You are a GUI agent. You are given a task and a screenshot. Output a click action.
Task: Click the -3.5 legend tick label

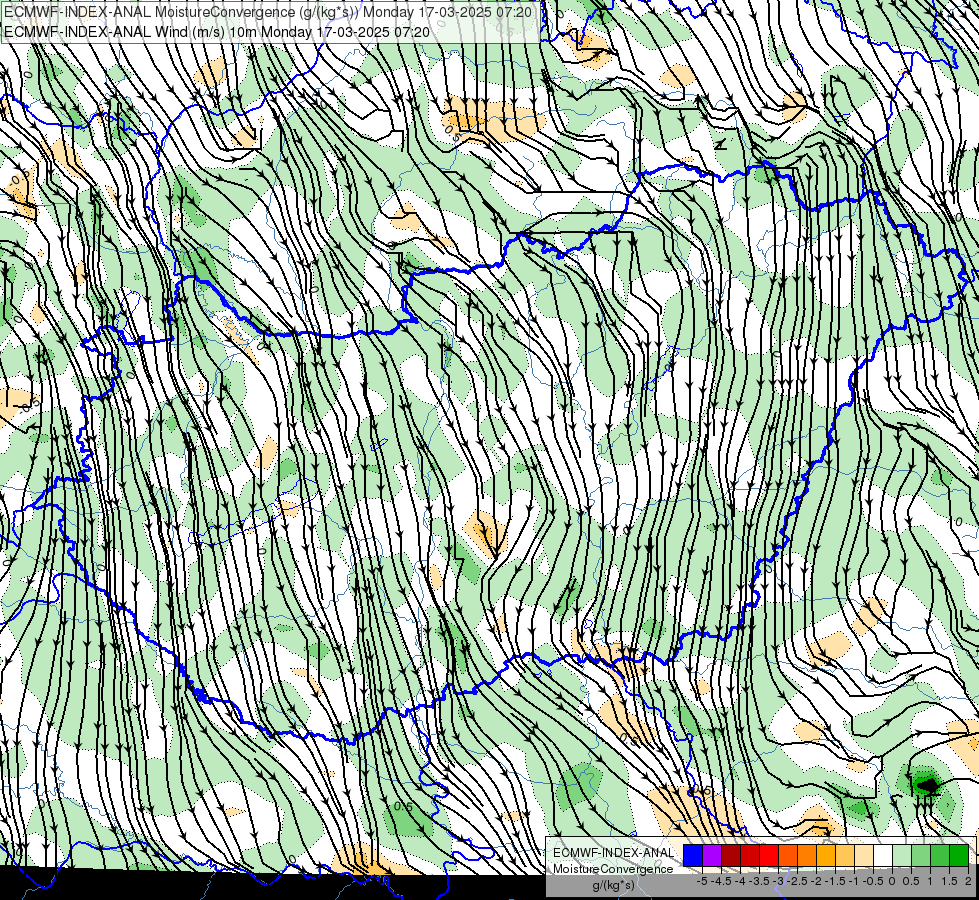759,881
